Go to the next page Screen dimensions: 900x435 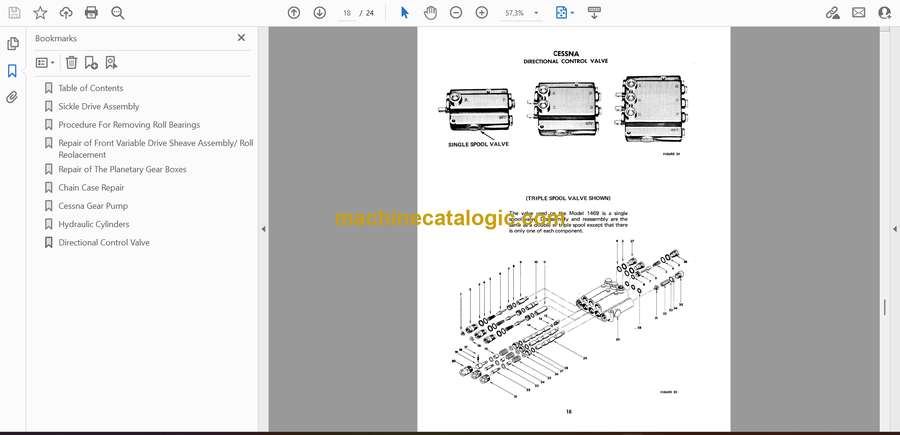point(320,13)
